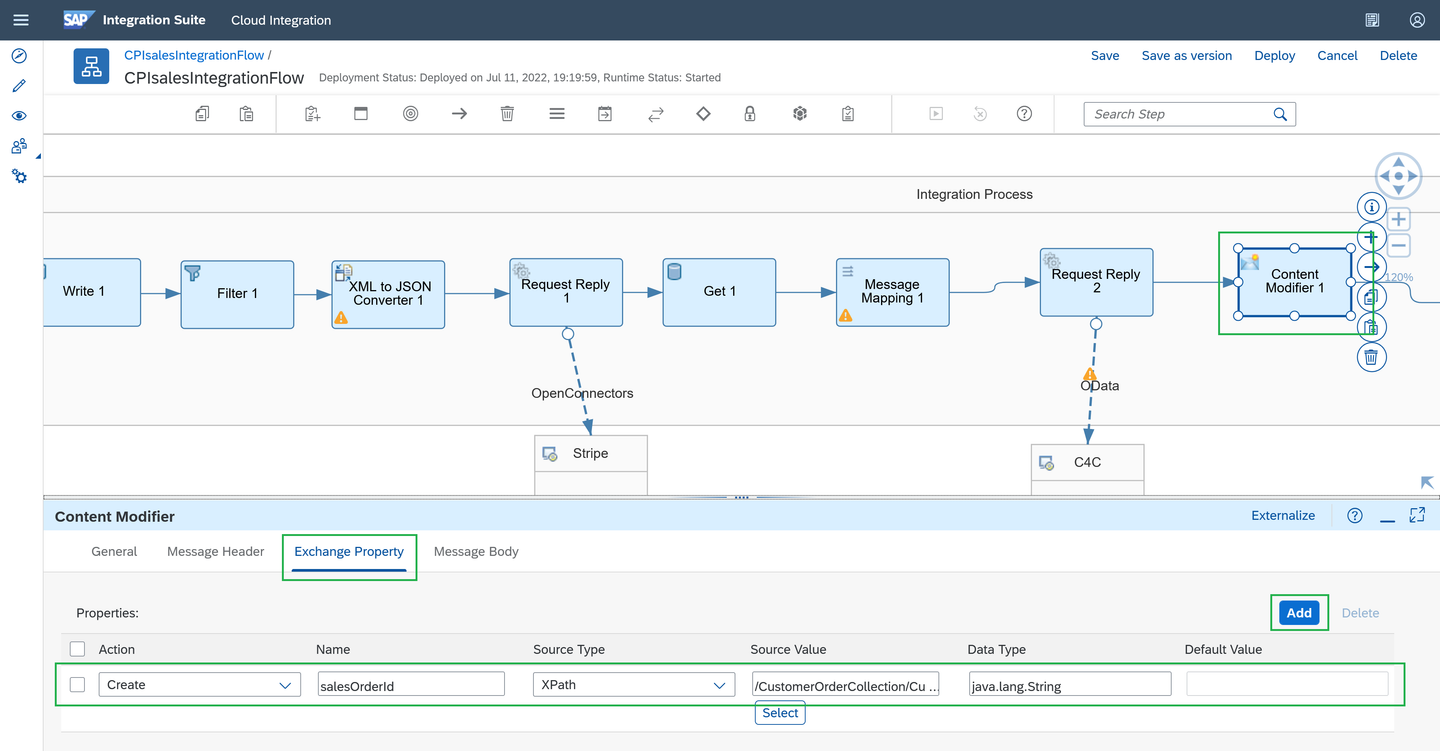Click the Select button under Source Value
1440x751 pixels.
click(x=780, y=713)
